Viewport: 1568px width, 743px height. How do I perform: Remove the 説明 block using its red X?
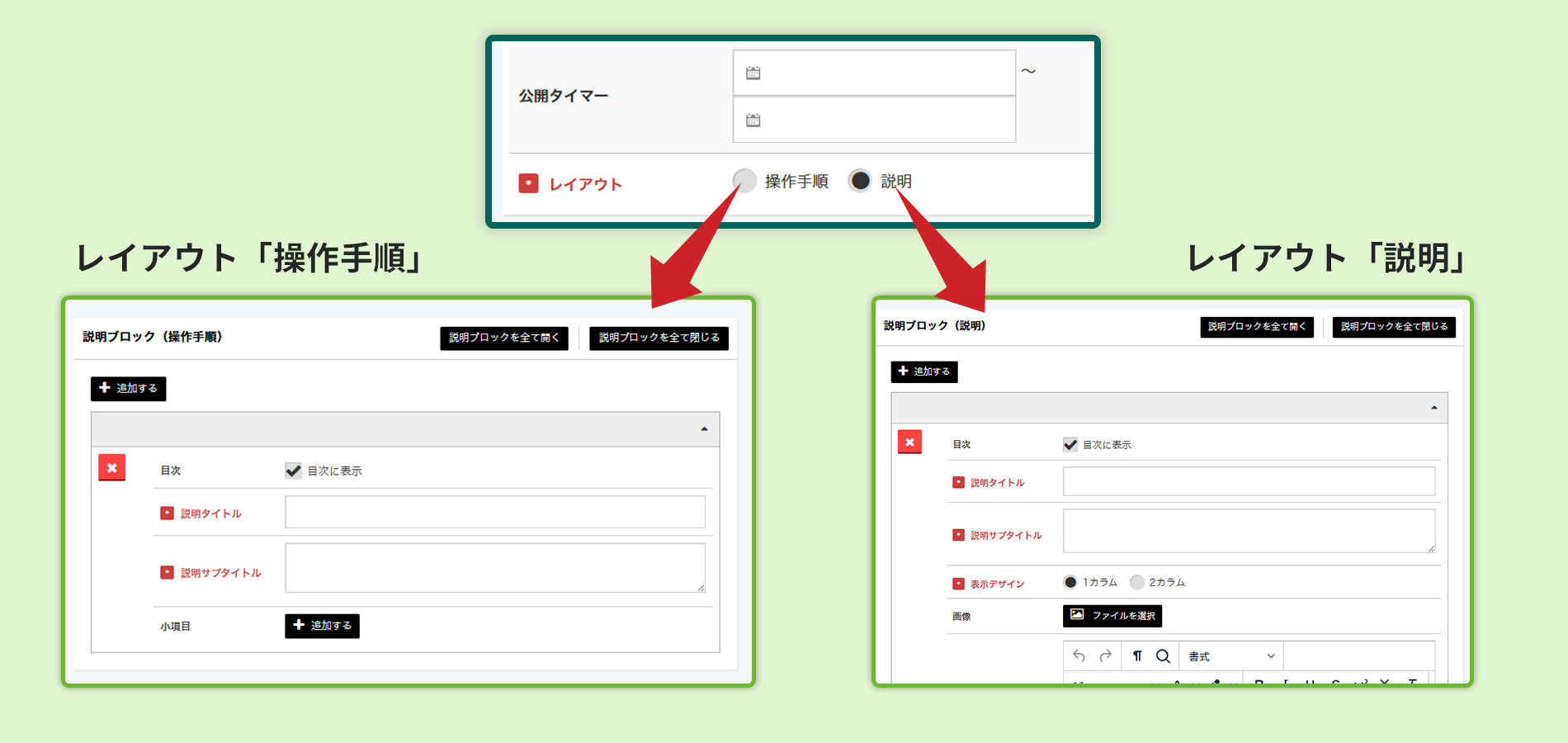(x=909, y=442)
